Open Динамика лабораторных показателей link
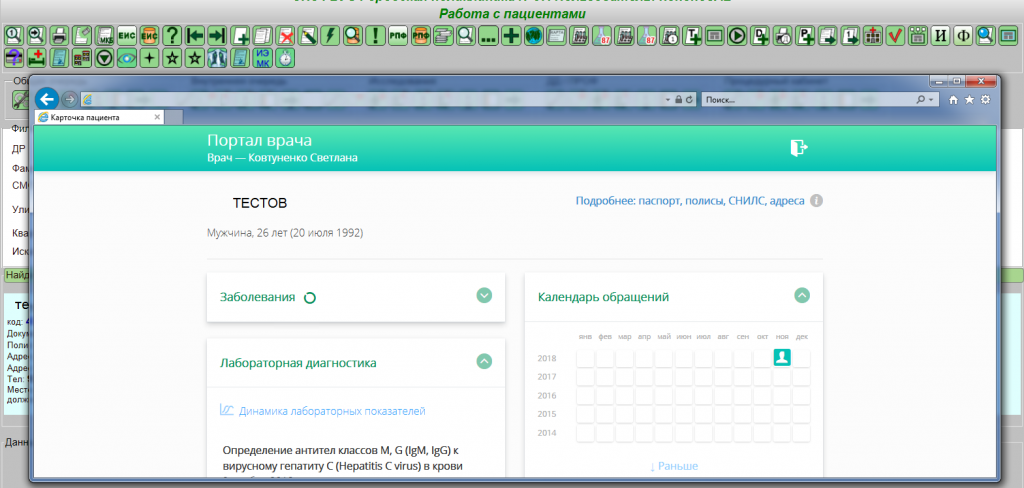The width and height of the screenshot is (1024, 488). (x=332, y=411)
